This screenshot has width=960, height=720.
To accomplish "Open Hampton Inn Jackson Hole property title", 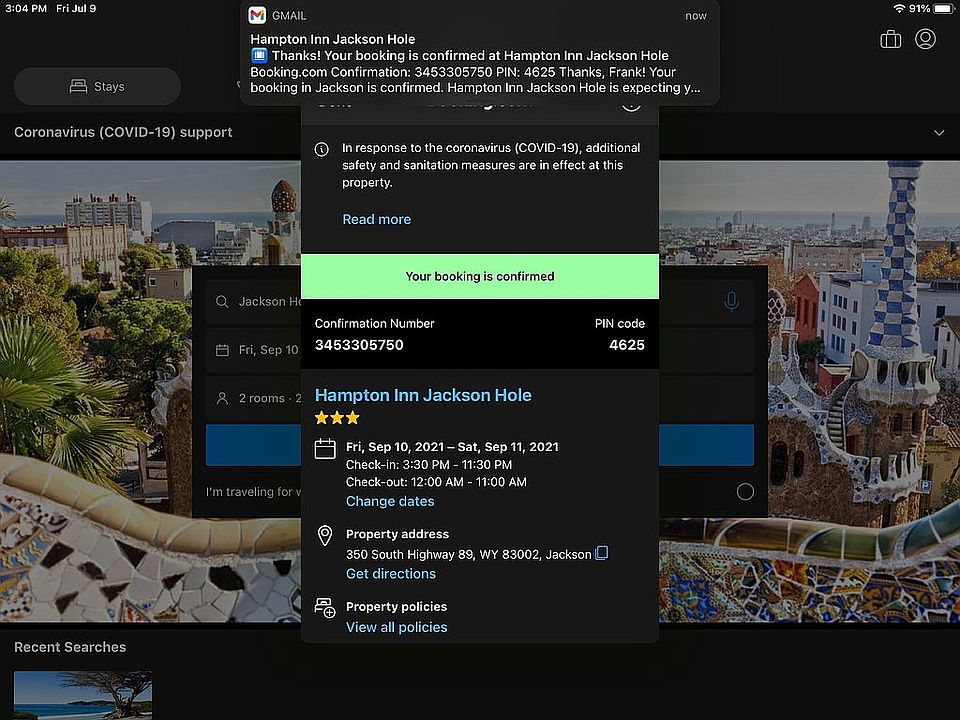I will [x=423, y=395].
